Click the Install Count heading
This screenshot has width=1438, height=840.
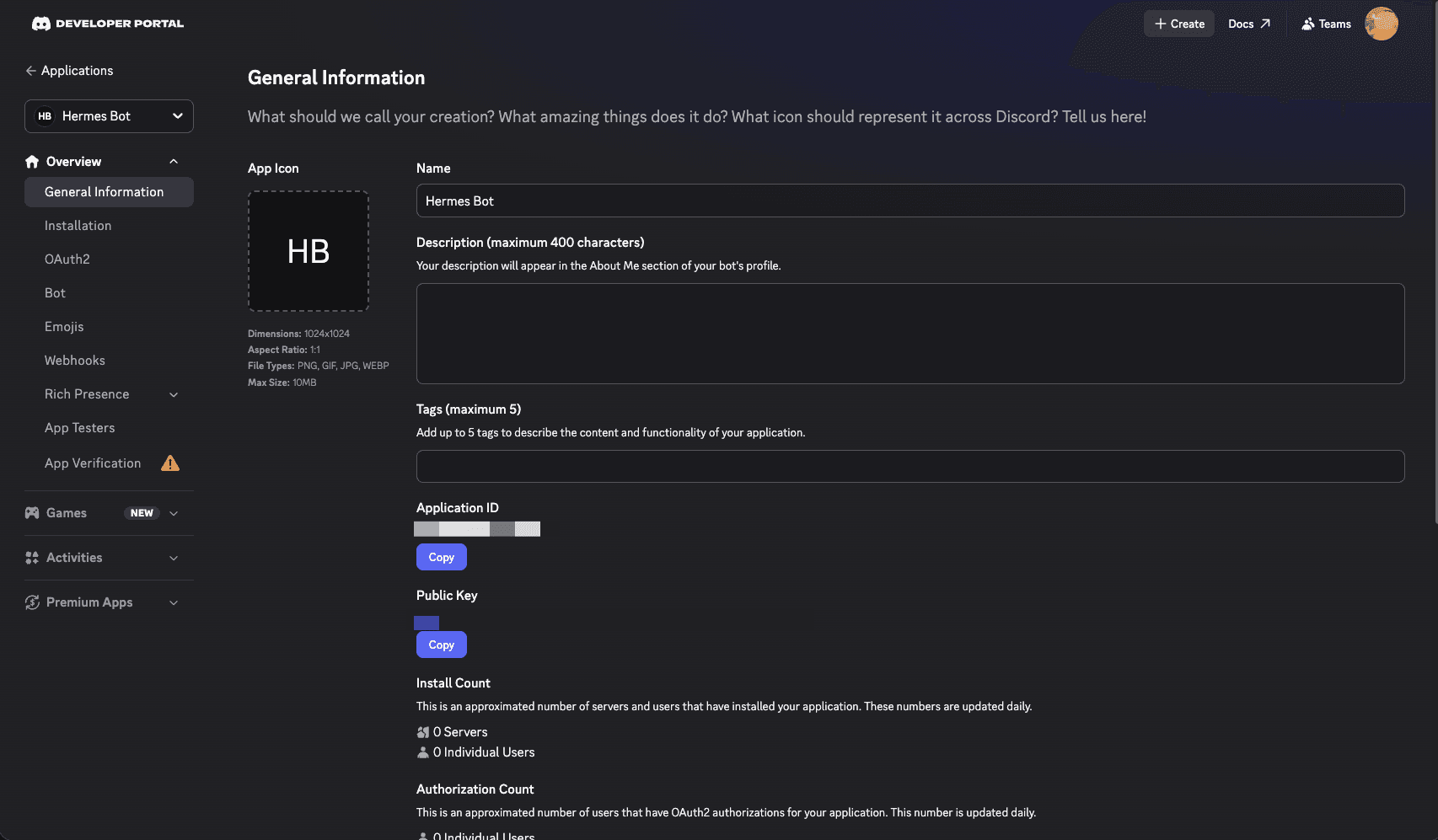[453, 683]
